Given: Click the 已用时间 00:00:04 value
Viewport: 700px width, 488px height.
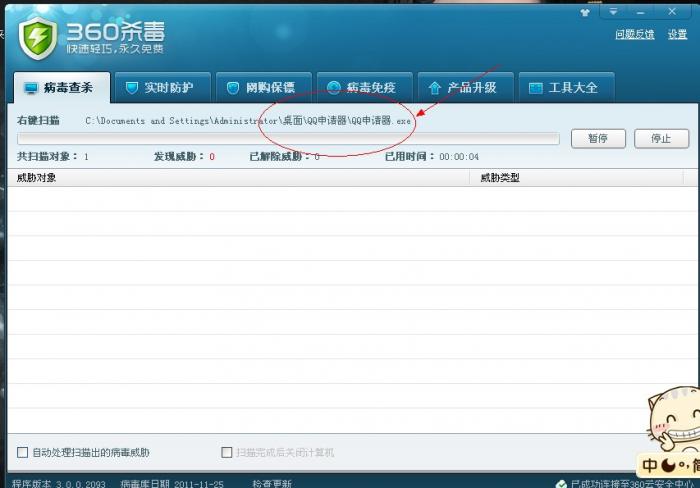Looking at the screenshot, I should pos(458,157).
